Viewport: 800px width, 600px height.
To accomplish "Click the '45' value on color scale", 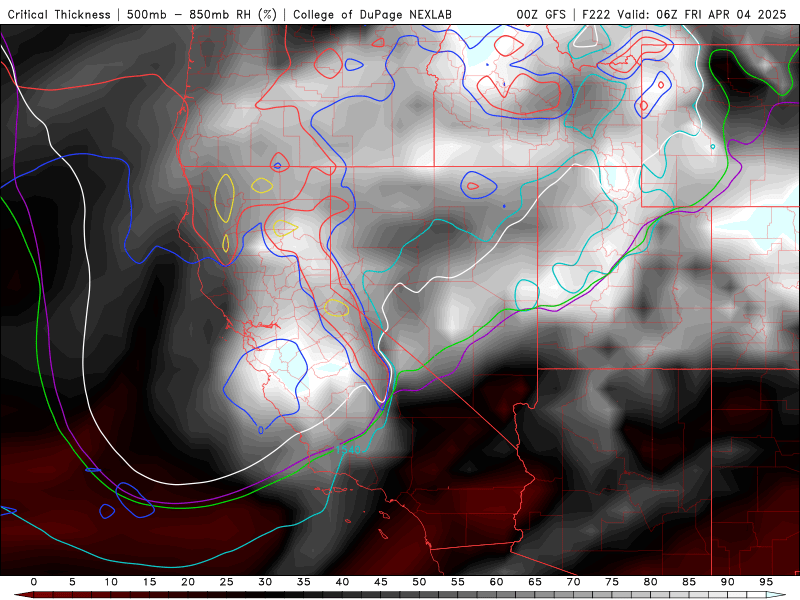I will tap(381, 582).
